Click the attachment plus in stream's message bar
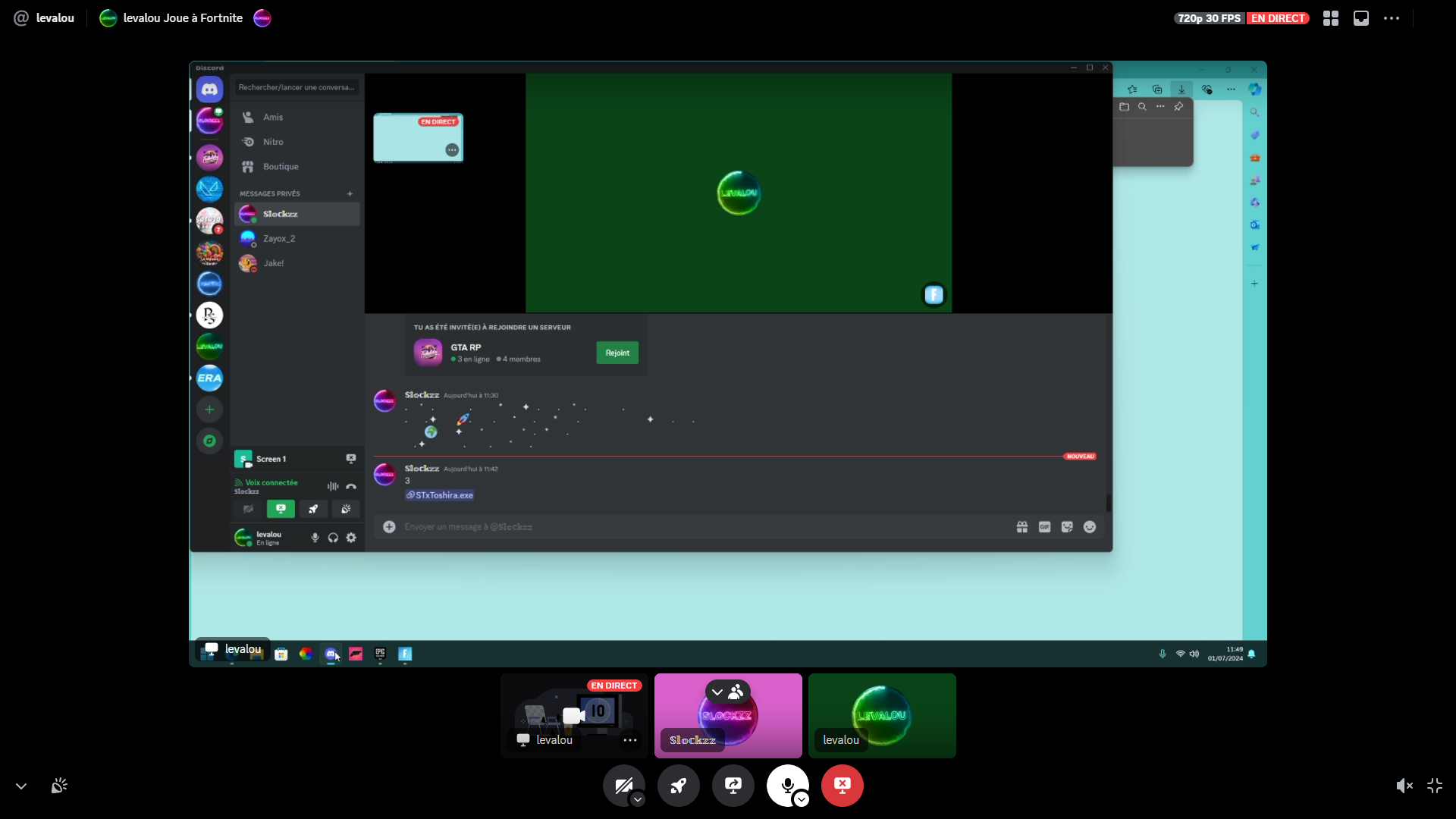The image size is (1456, 819). coord(389,527)
